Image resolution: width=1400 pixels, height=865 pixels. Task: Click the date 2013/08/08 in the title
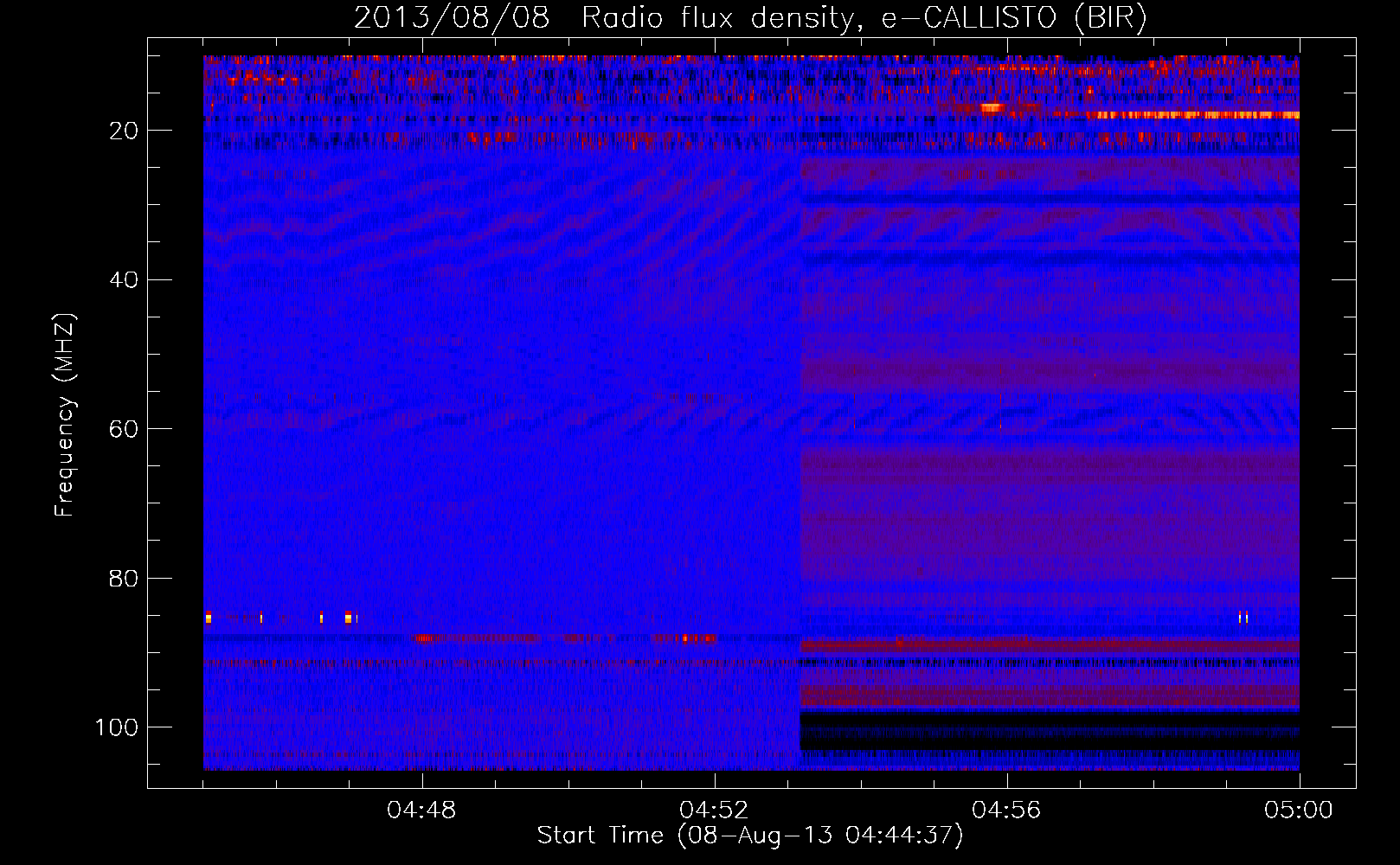[x=452, y=18]
